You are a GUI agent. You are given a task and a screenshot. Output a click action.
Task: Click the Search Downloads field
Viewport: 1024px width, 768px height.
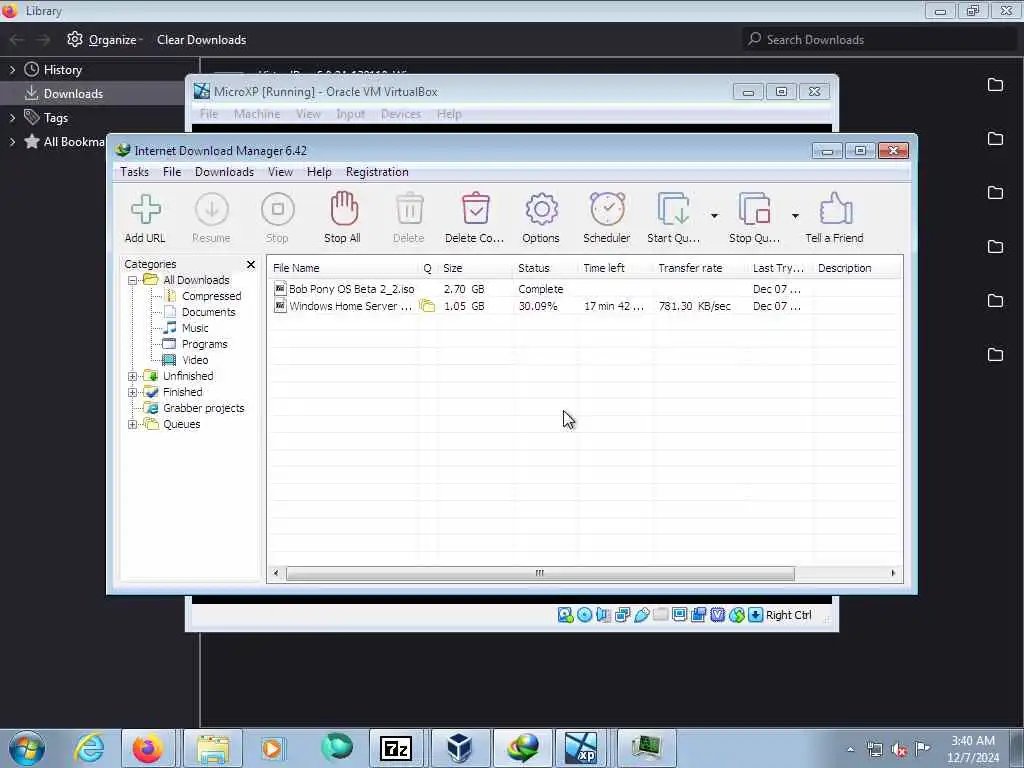[879, 39]
